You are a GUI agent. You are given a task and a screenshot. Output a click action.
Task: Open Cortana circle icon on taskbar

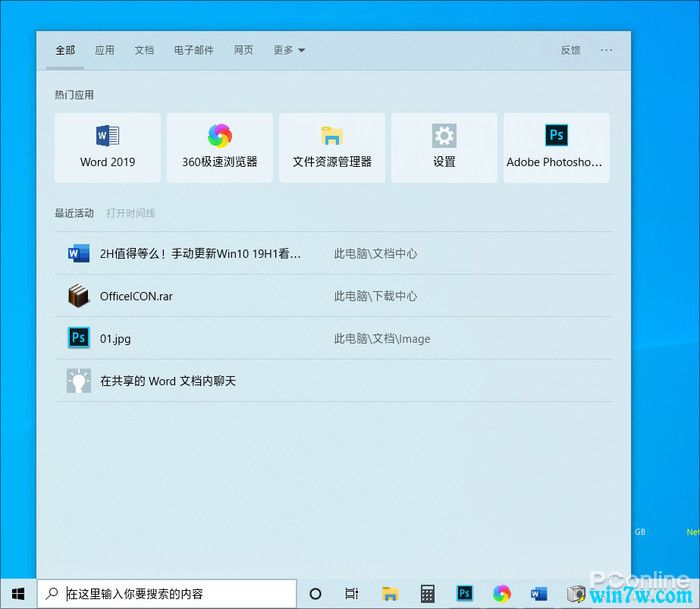coord(315,594)
